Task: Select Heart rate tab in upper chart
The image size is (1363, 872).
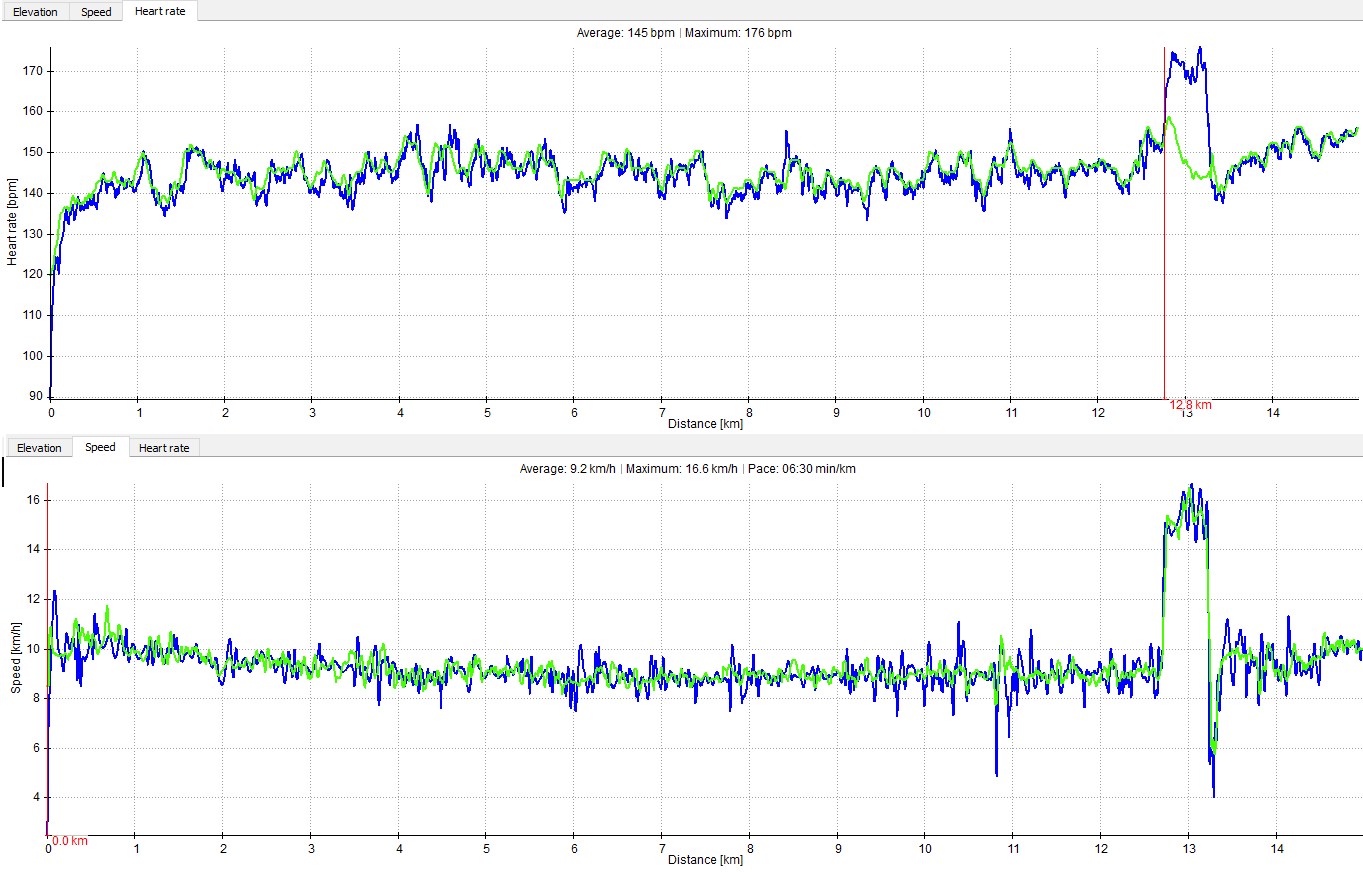Action: pos(160,11)
